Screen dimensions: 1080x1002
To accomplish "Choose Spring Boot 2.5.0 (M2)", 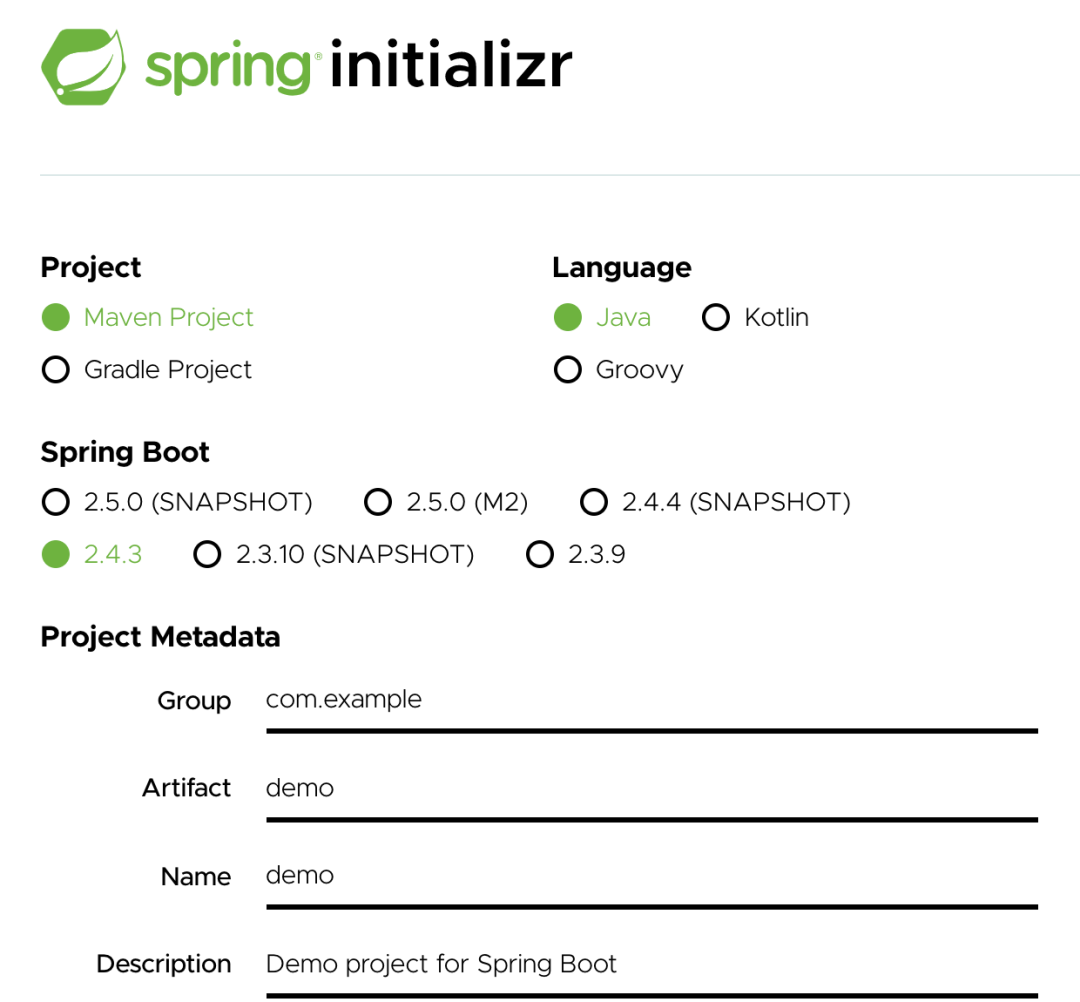I will click(x=378, y=502).
